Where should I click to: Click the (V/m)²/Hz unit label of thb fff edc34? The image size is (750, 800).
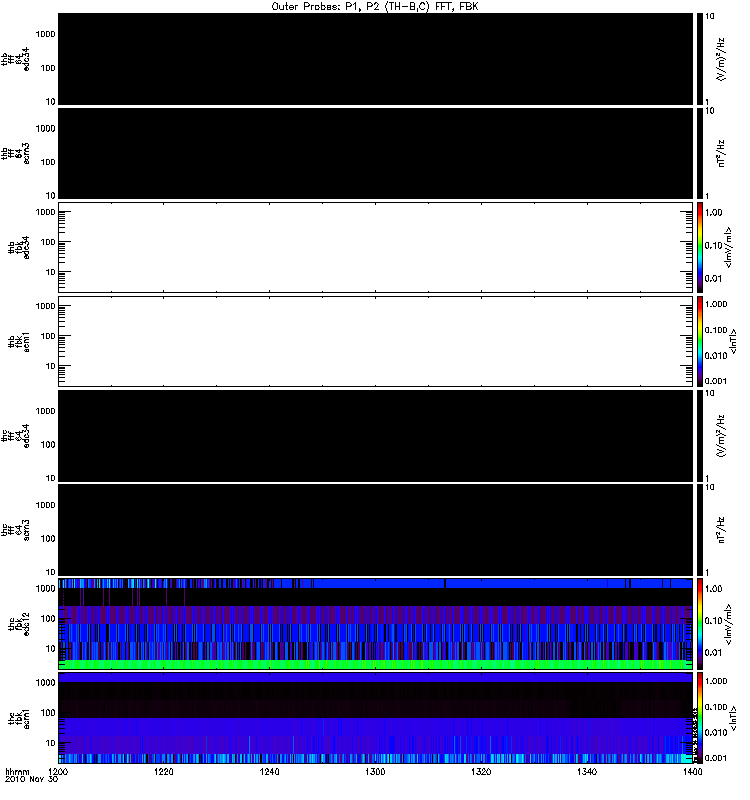pyautogui.click(x=721, y=59)
